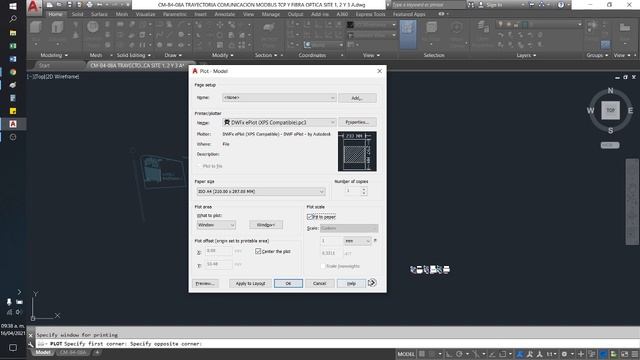Select the Box tool in Modeling panel

[x=36, y=27]
